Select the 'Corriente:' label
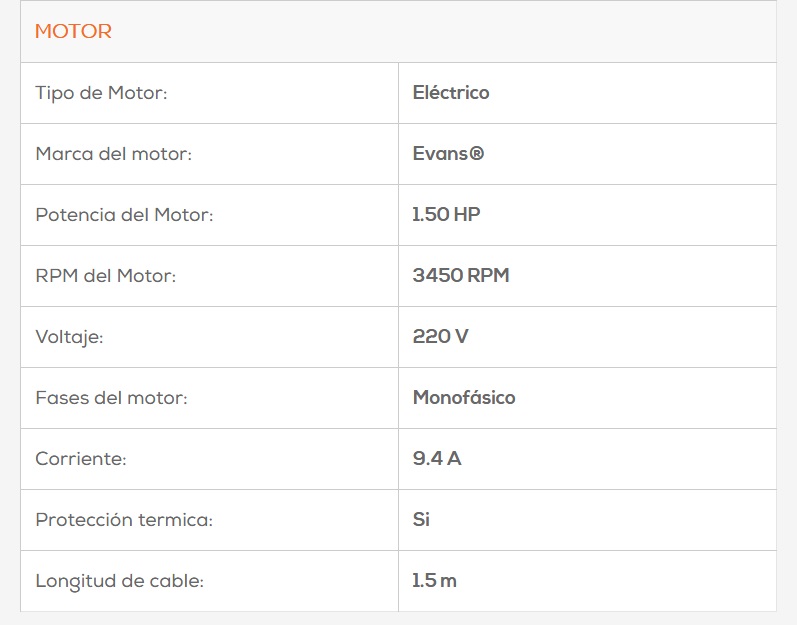797x625 pixels. tap(81, 459)
